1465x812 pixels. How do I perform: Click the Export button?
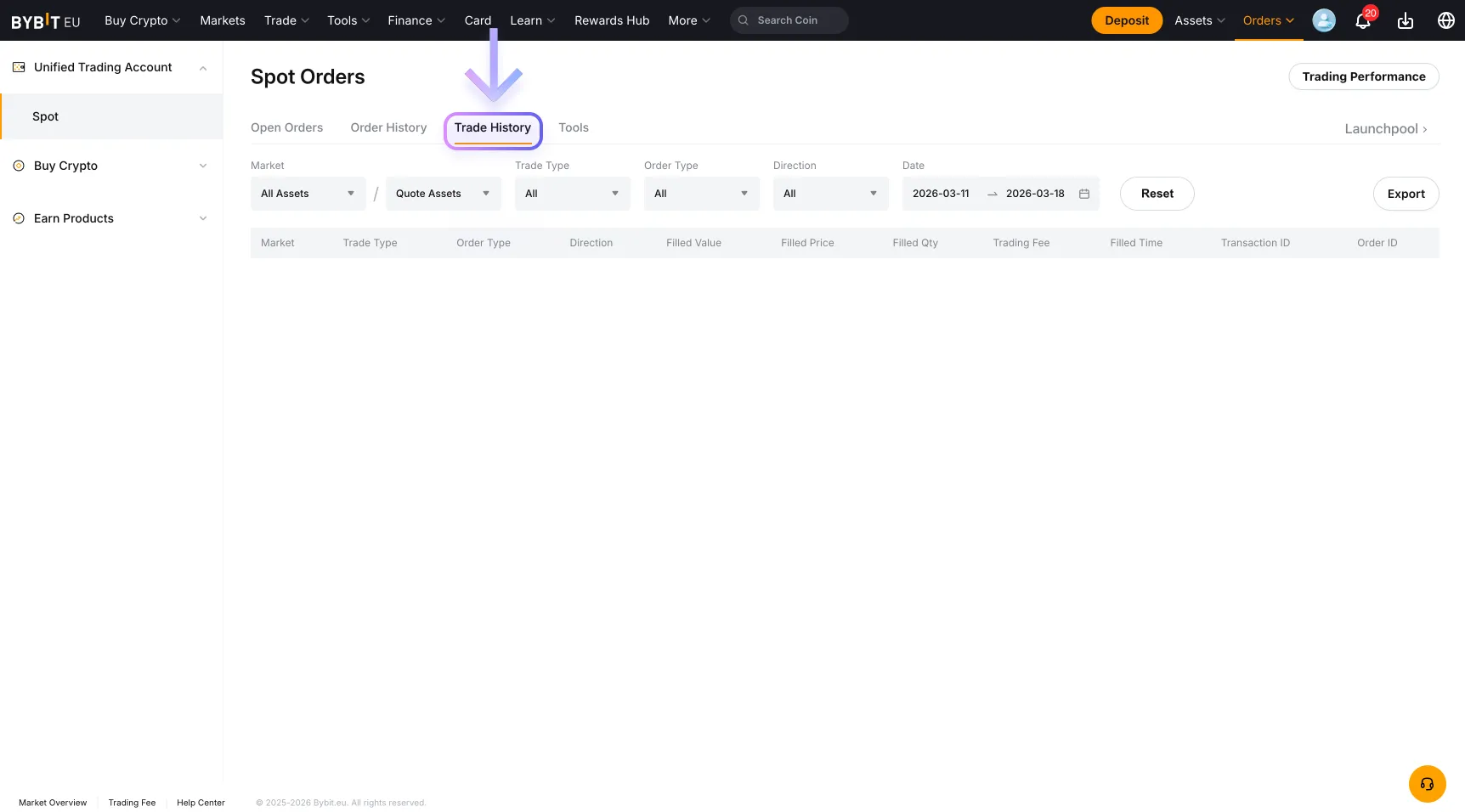pos(1406,193)
